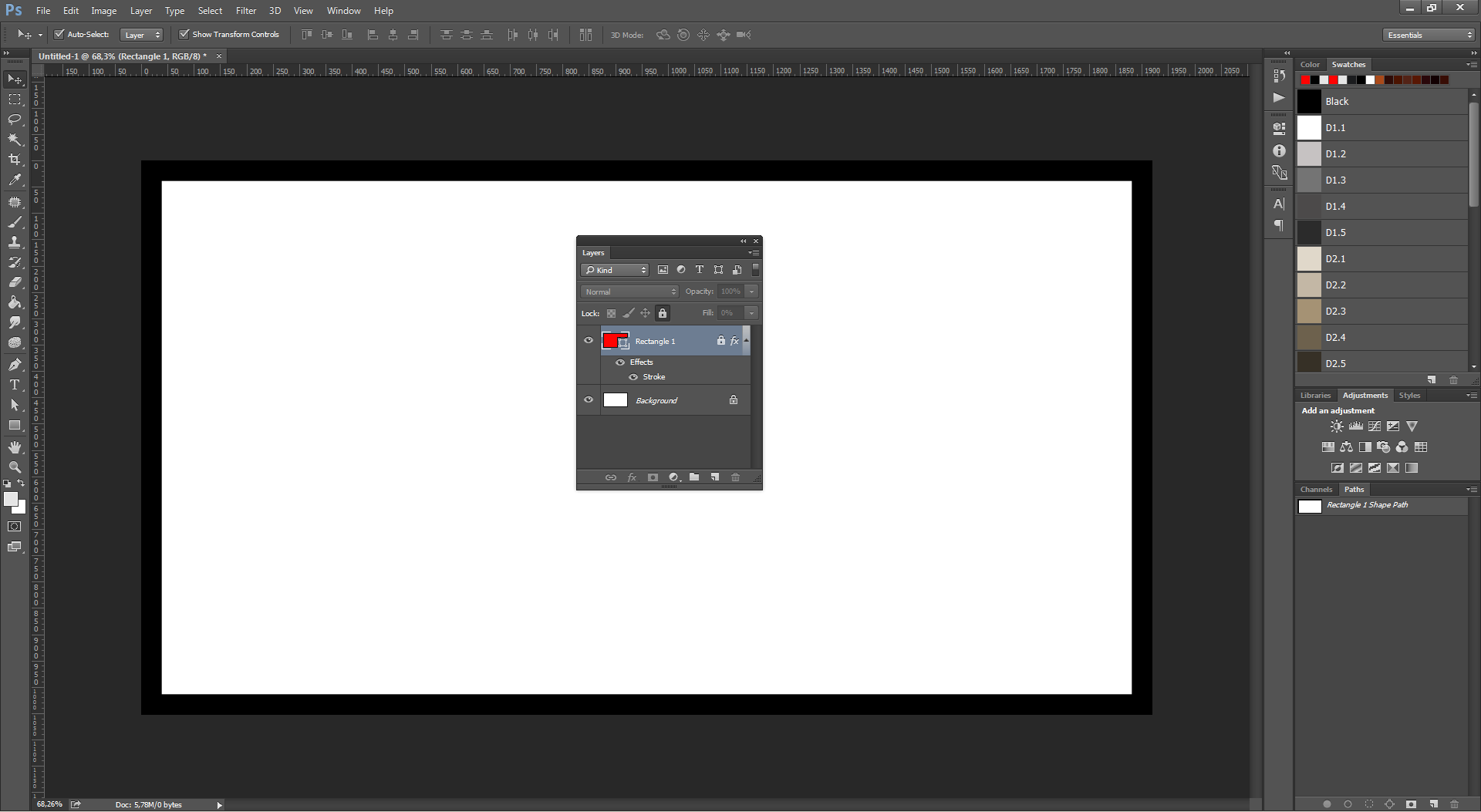This screenshot has width=1481, height=812.
Task: Open the Info panel icon
Action: pos(1279,151)
